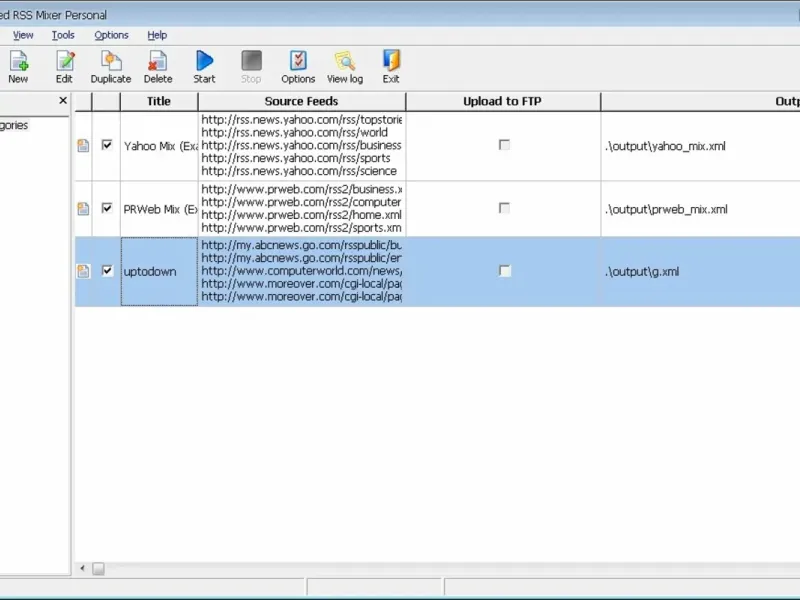Click the Source Feeds column header
Image resolution: width=800 pixels, height=600 pixels.
(302, 102)
